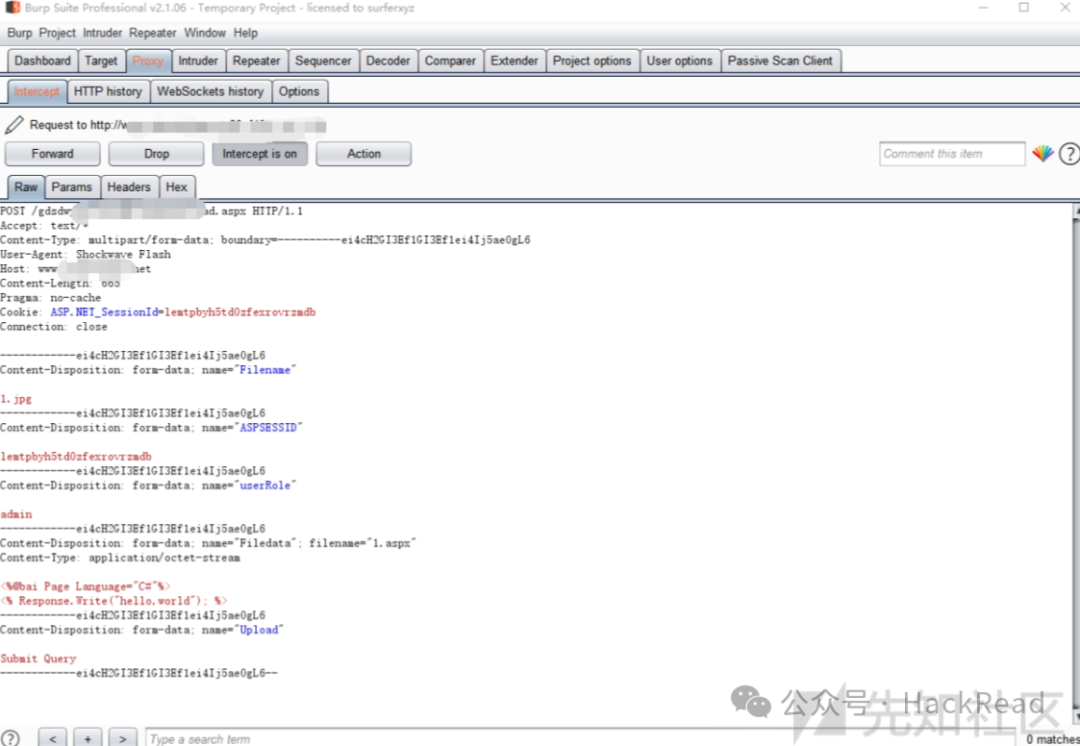
Task: Open the User options tab
Action: 679,61
